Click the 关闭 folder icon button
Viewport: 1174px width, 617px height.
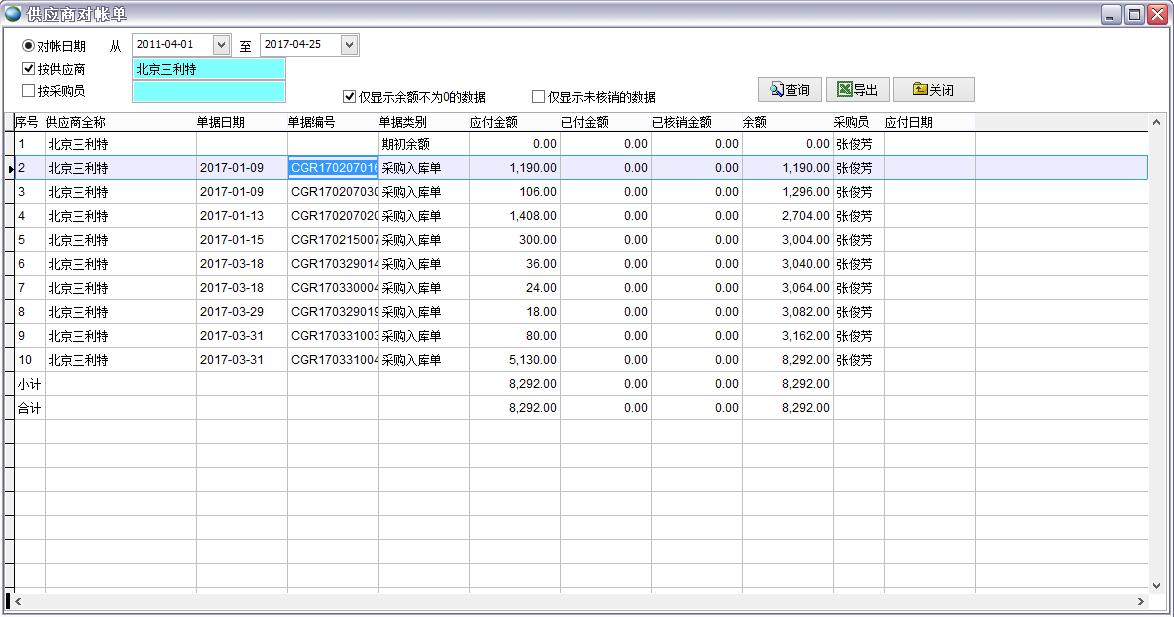(x=933, y=90)
